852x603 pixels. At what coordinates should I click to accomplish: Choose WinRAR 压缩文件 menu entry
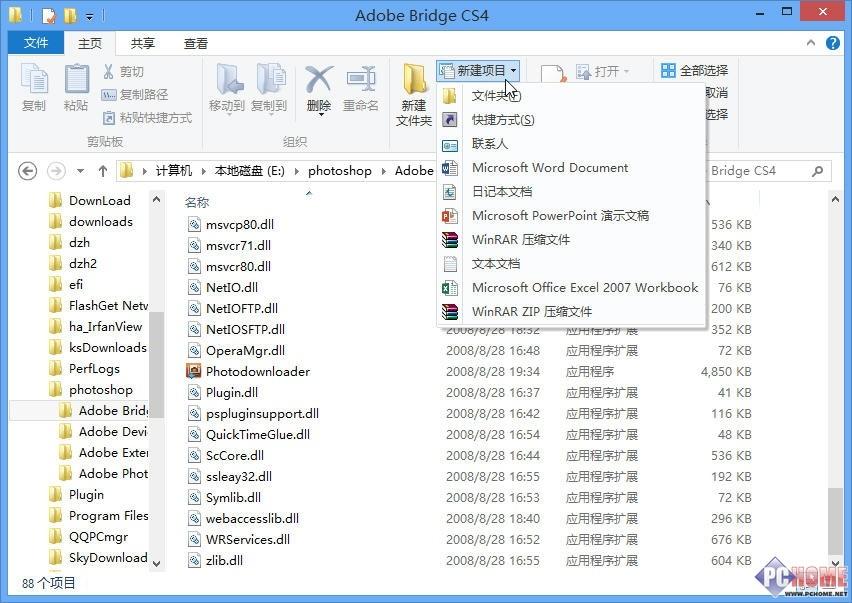click(571, 239)
